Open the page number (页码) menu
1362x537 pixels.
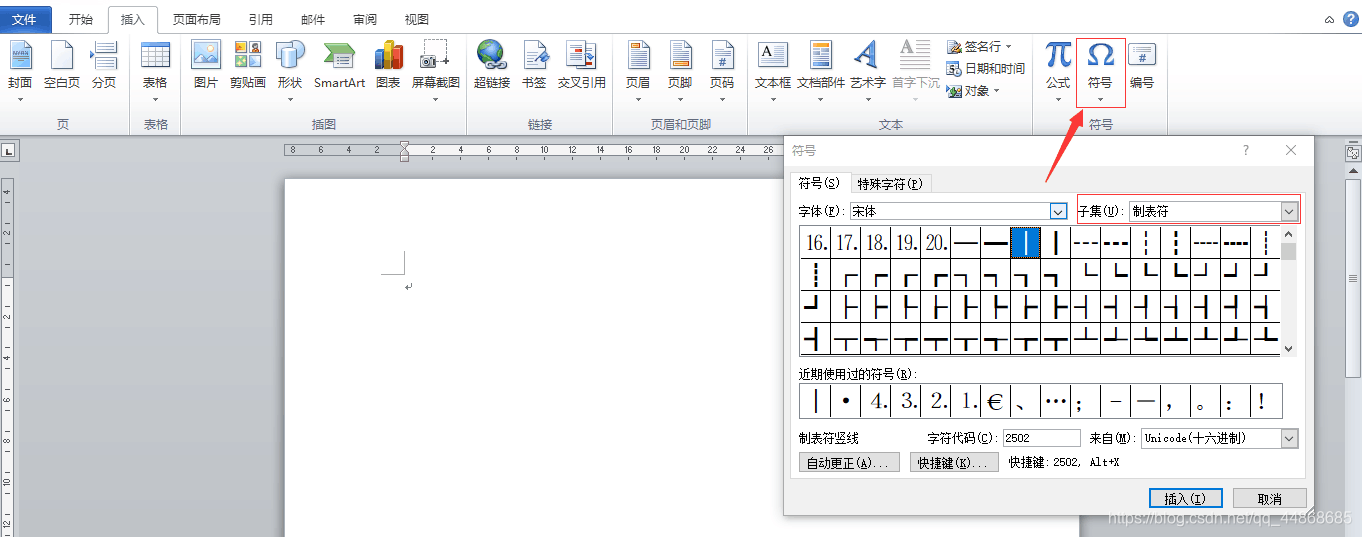(x=722, y=69)
